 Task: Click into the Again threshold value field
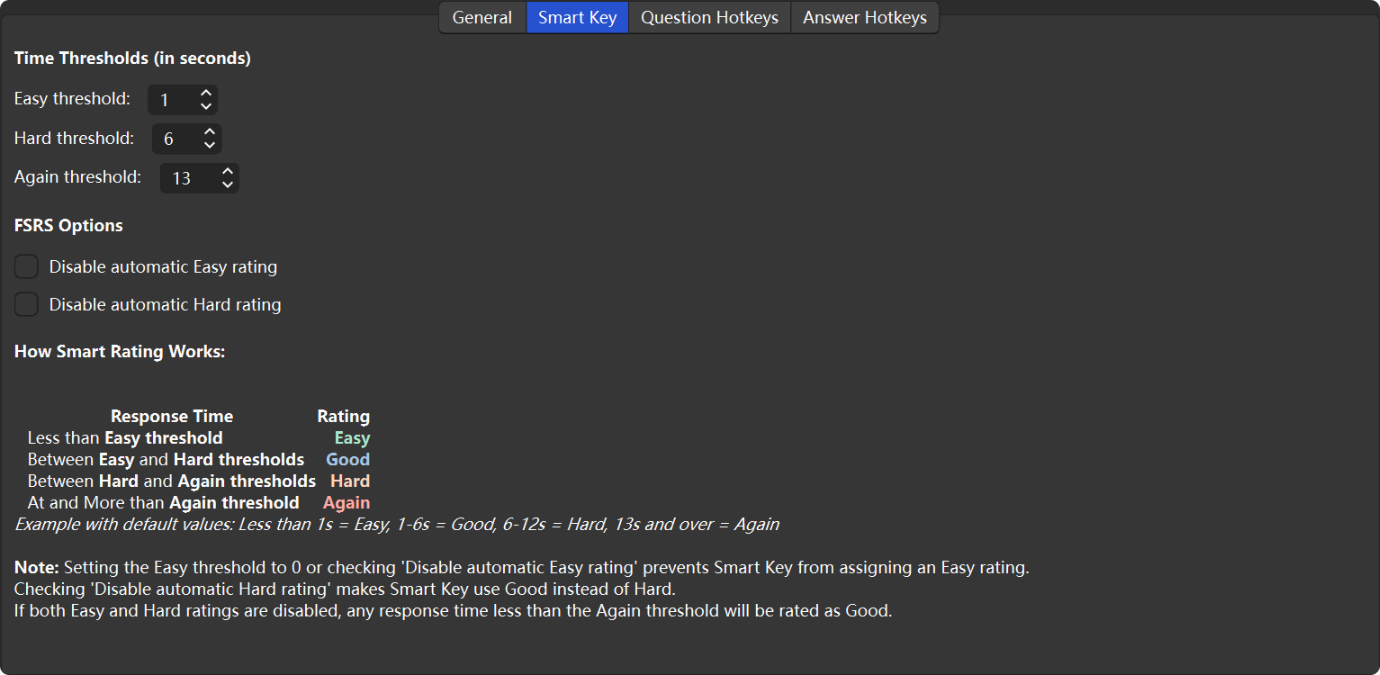186,178
